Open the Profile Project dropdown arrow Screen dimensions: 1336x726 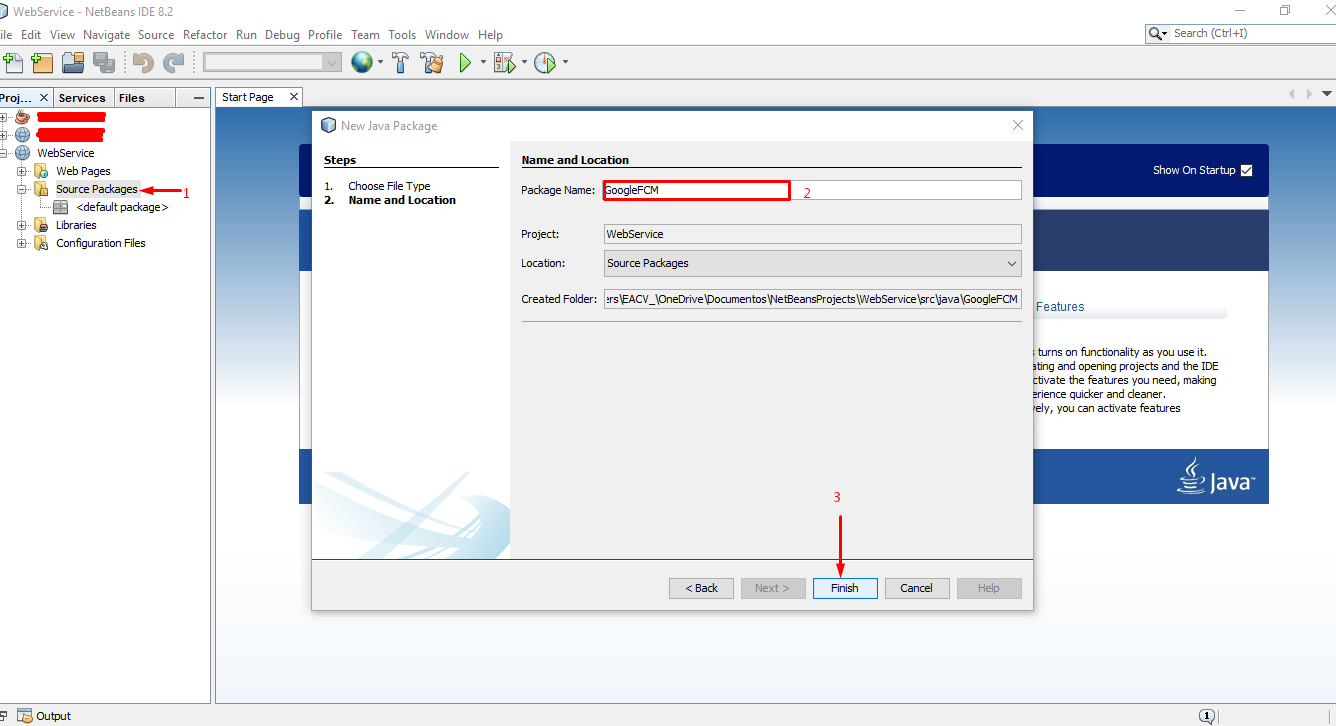(x=565, y=62)
